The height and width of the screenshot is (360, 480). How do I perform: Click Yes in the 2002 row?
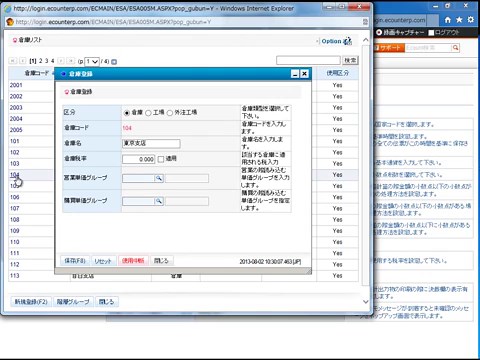point(337,97)
